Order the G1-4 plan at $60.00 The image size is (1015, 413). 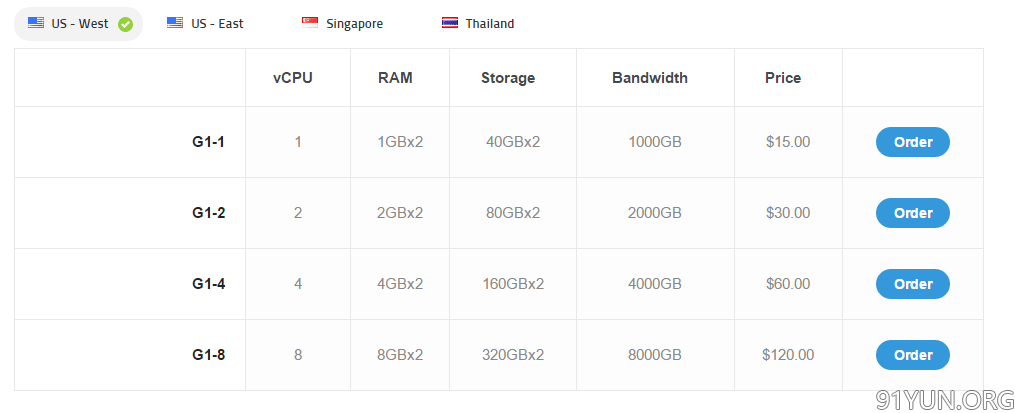point(913,284)
